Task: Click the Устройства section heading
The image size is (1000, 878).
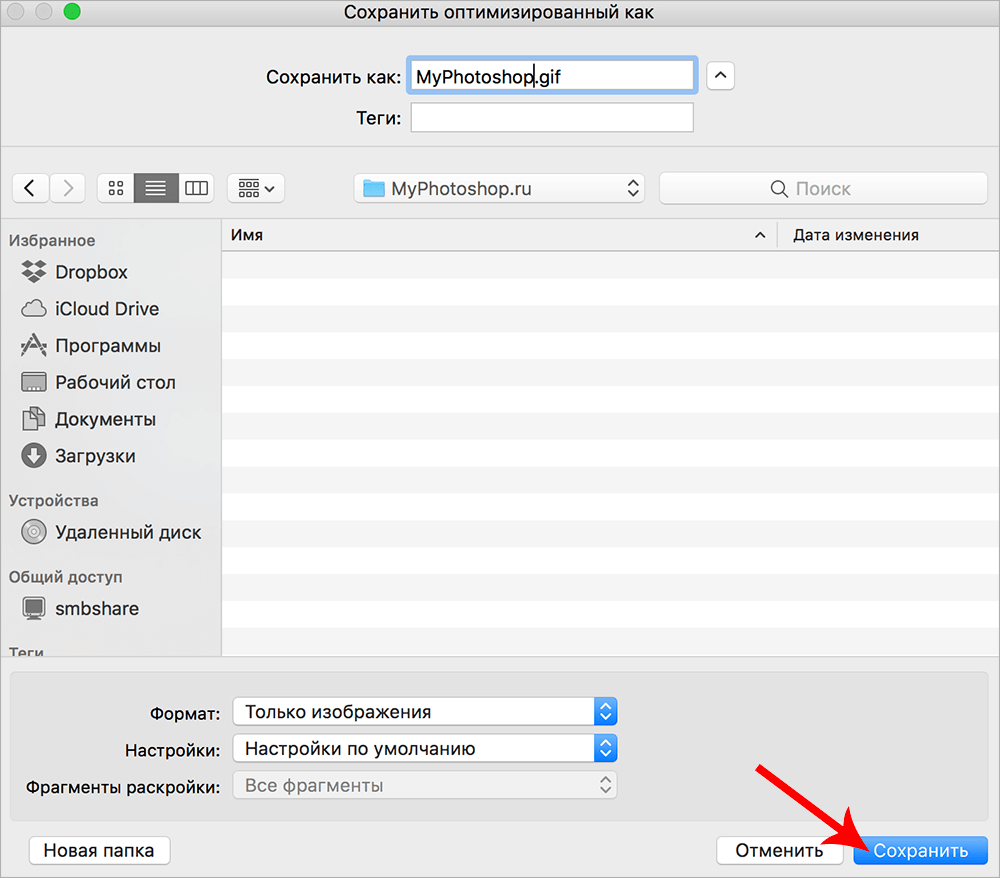Action: (x=54, y=501)
